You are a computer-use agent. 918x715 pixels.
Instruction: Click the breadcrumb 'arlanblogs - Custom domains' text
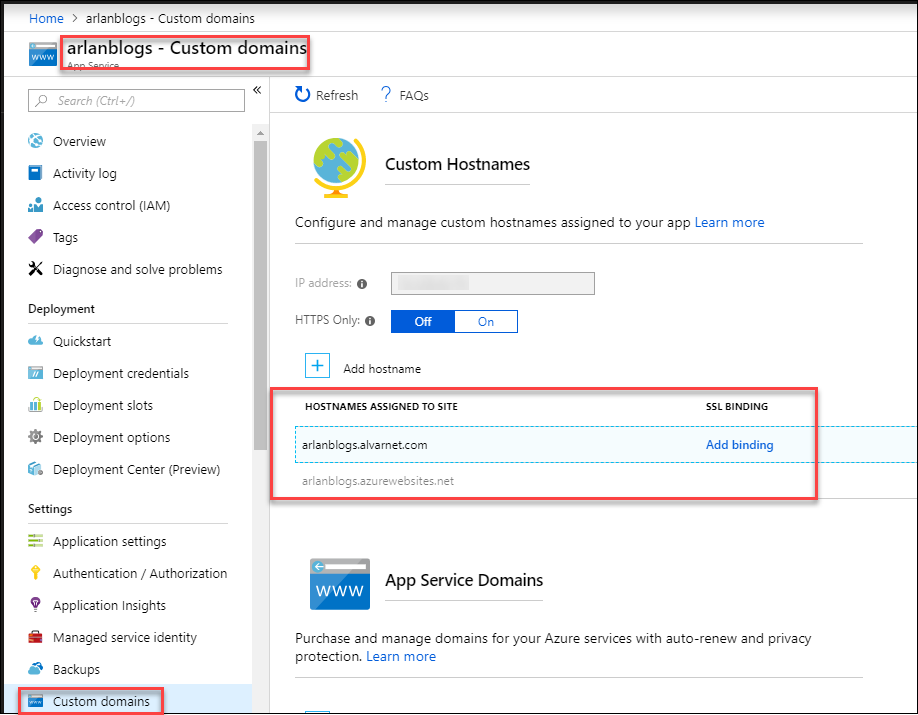(170, 19)
